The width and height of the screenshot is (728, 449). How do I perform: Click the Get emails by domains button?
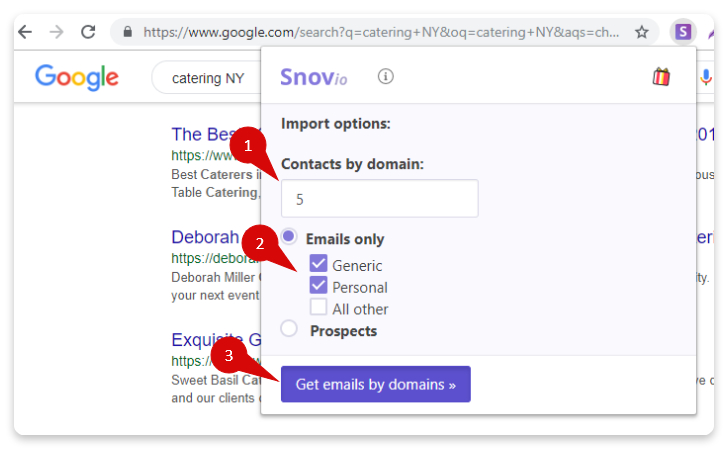coord(376,384)
